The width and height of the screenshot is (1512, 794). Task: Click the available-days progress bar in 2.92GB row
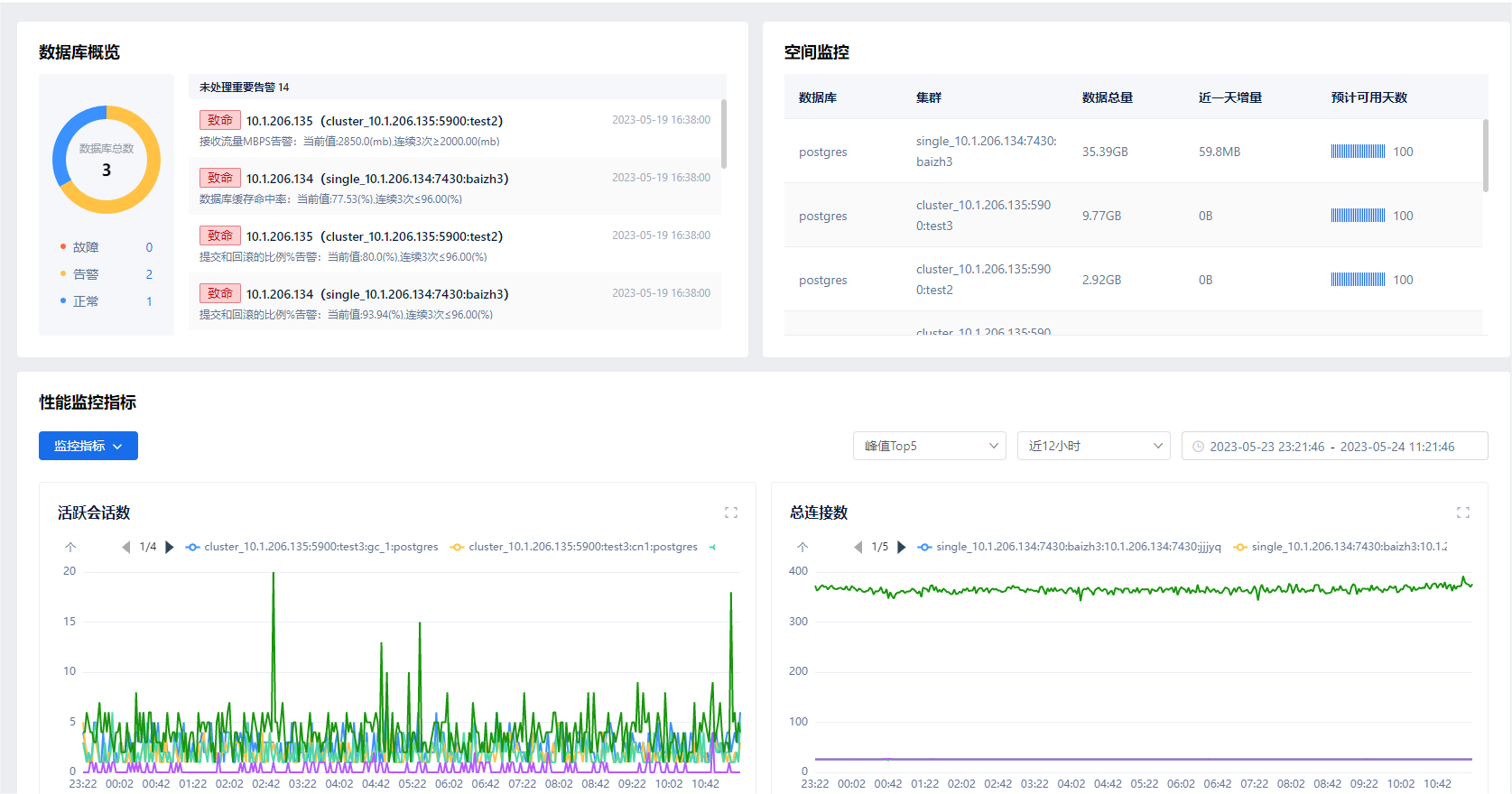click(1358, 280)
